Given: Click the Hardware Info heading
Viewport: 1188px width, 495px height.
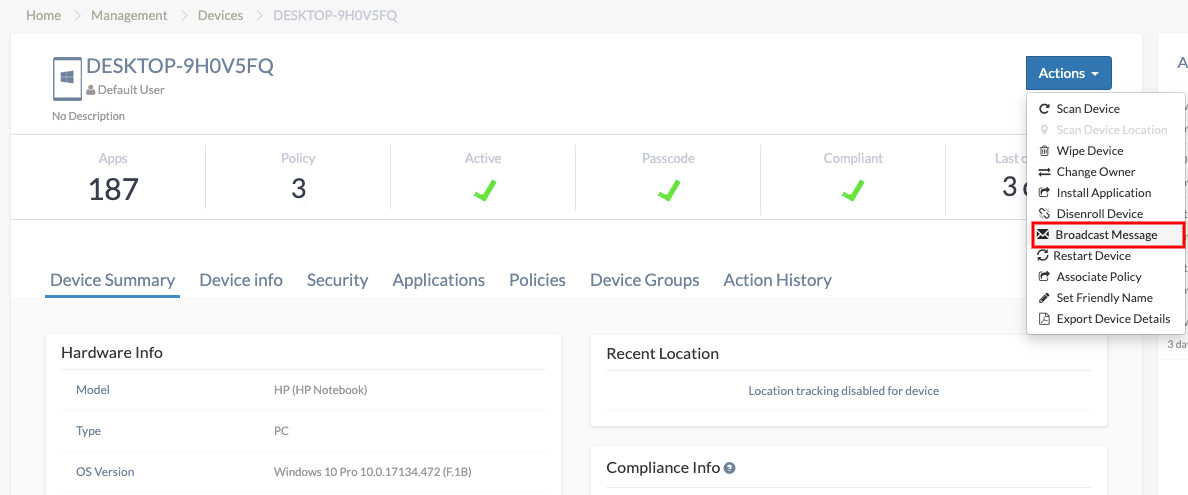Looking at the screenshot, I should click(x=111, y=352).
